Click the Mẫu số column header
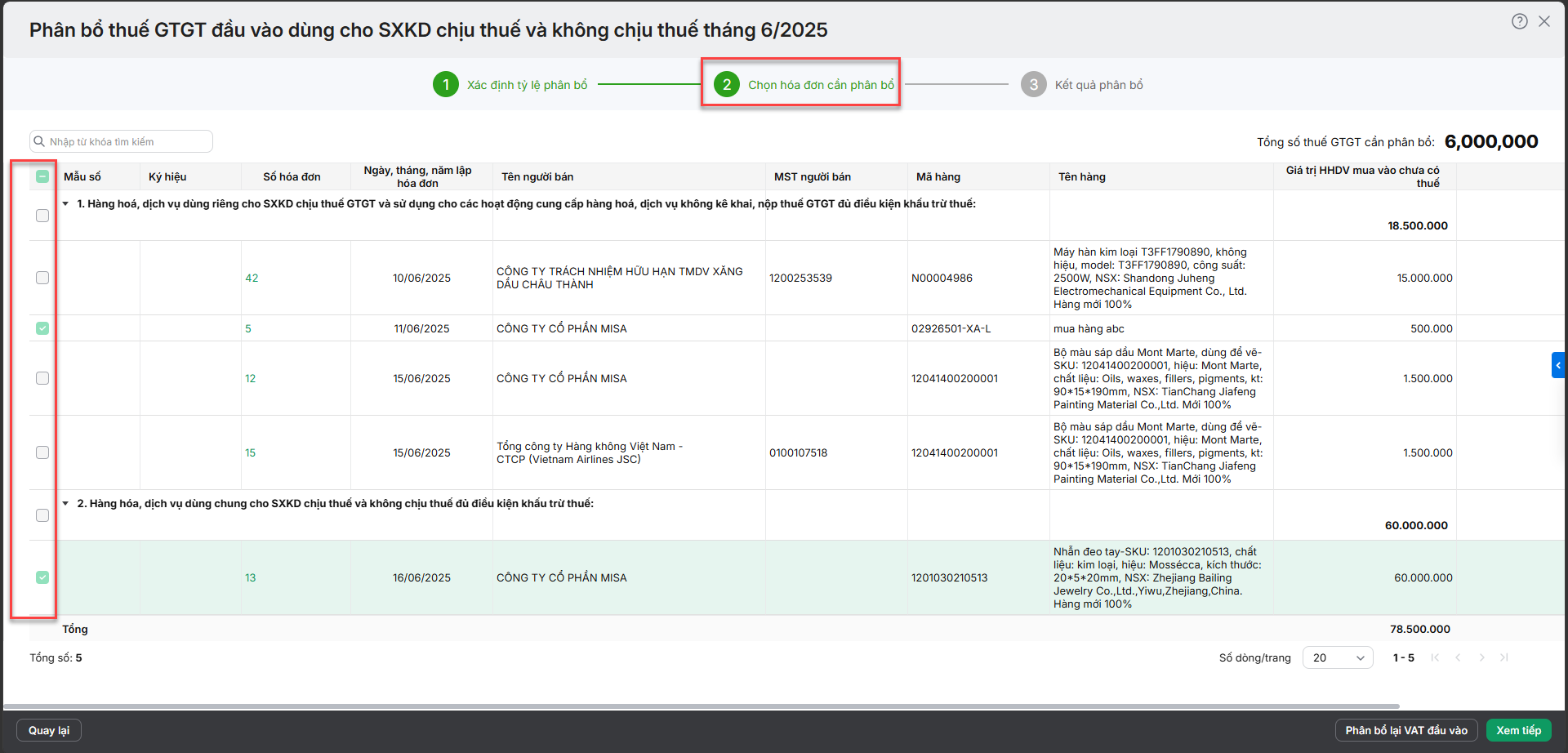Screen dimensions: 1568x753 (x=82, y=176)
